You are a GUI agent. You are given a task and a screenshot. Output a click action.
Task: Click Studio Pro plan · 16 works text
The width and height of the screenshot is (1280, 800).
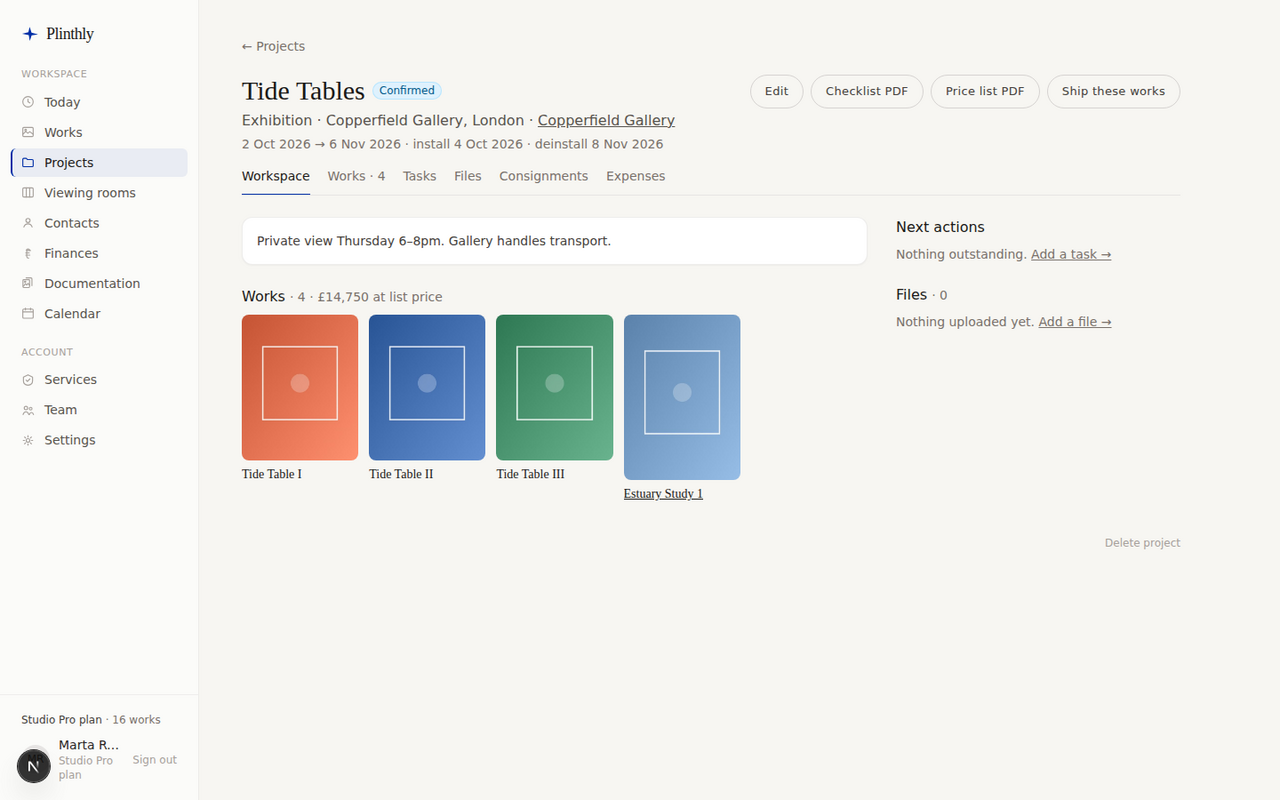pyautogui.click(x=91, y=720)
